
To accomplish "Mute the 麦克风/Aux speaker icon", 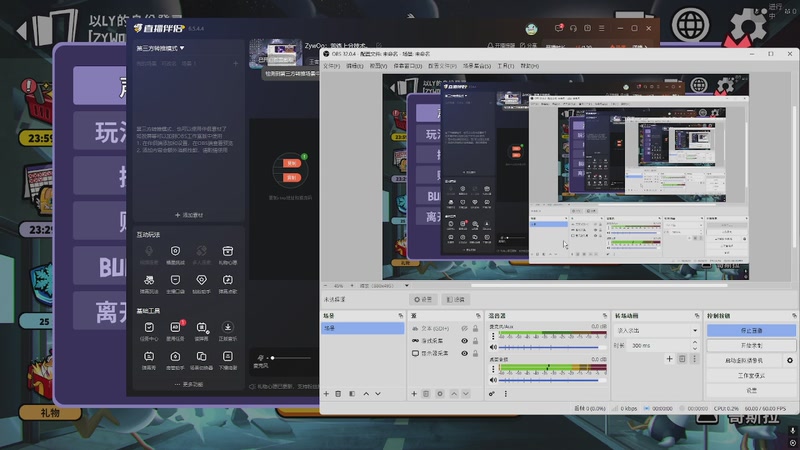I will click(493, 347).
